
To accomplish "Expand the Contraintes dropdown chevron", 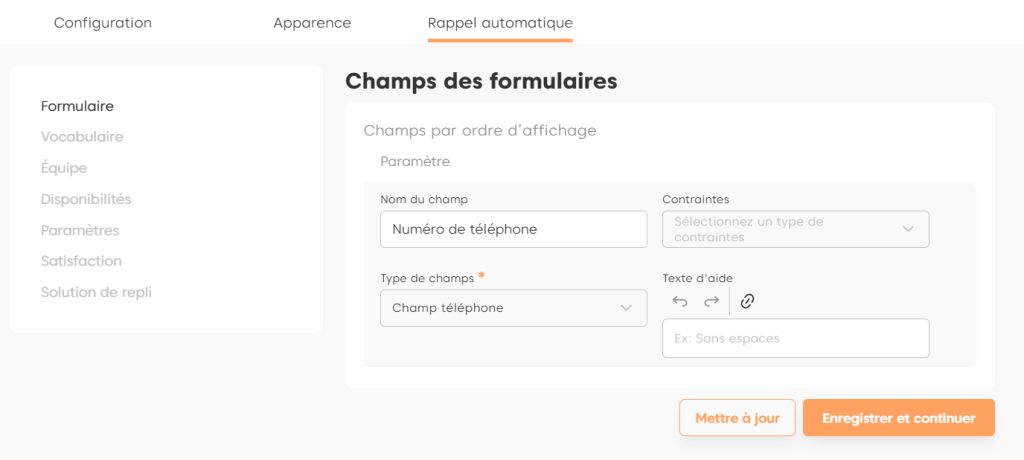I will pos(908,229).
